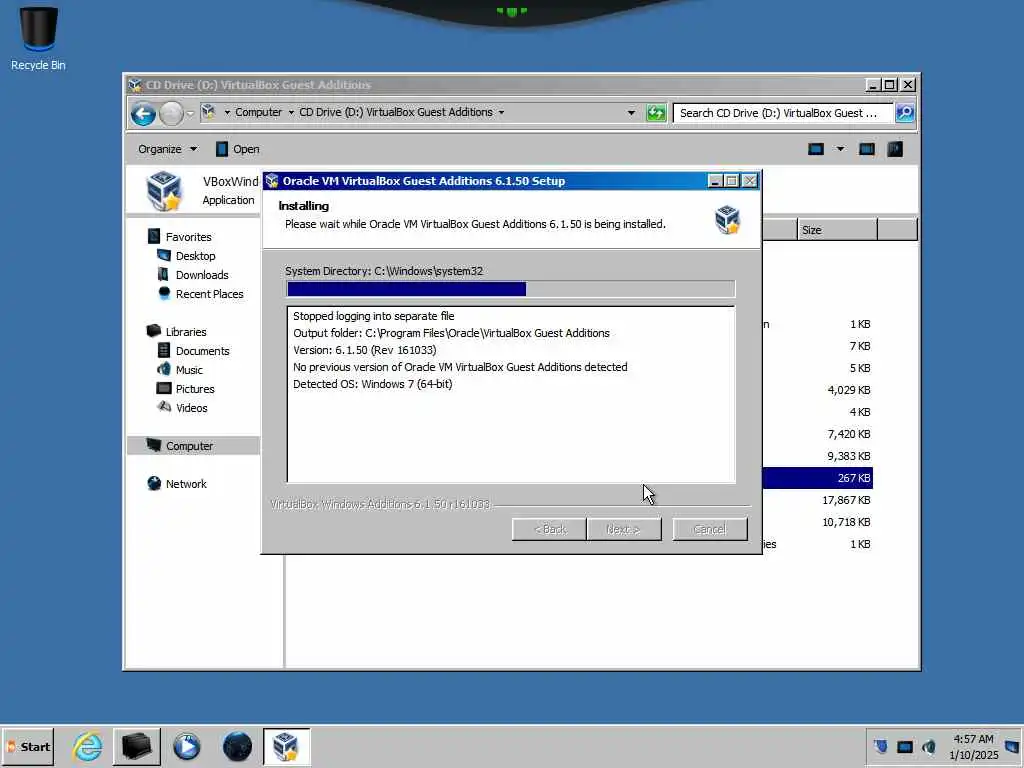
Task: Open the Organize dropdown menu
Action: pyautogui.click(x=167, y=149)
